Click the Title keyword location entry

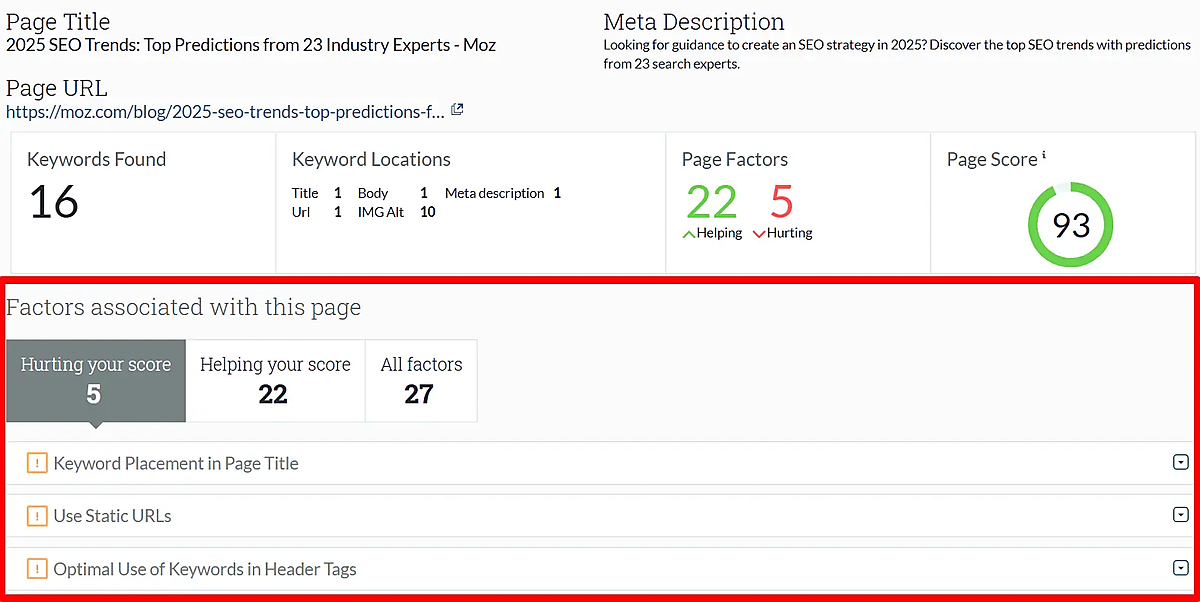[317, 193]
